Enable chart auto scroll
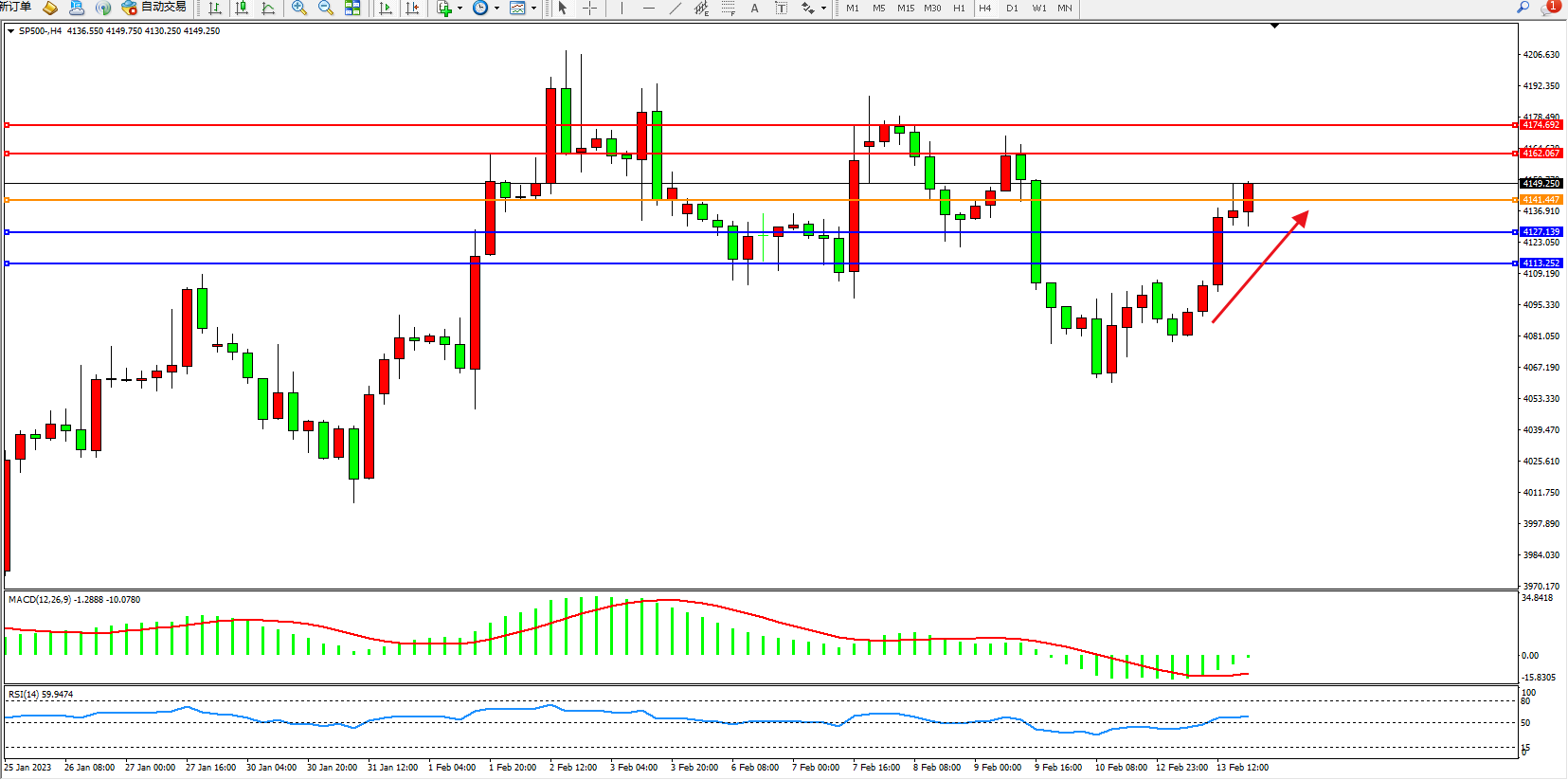Image resolution: width=1568 pixels, height=780 pixels. point(386,8)
